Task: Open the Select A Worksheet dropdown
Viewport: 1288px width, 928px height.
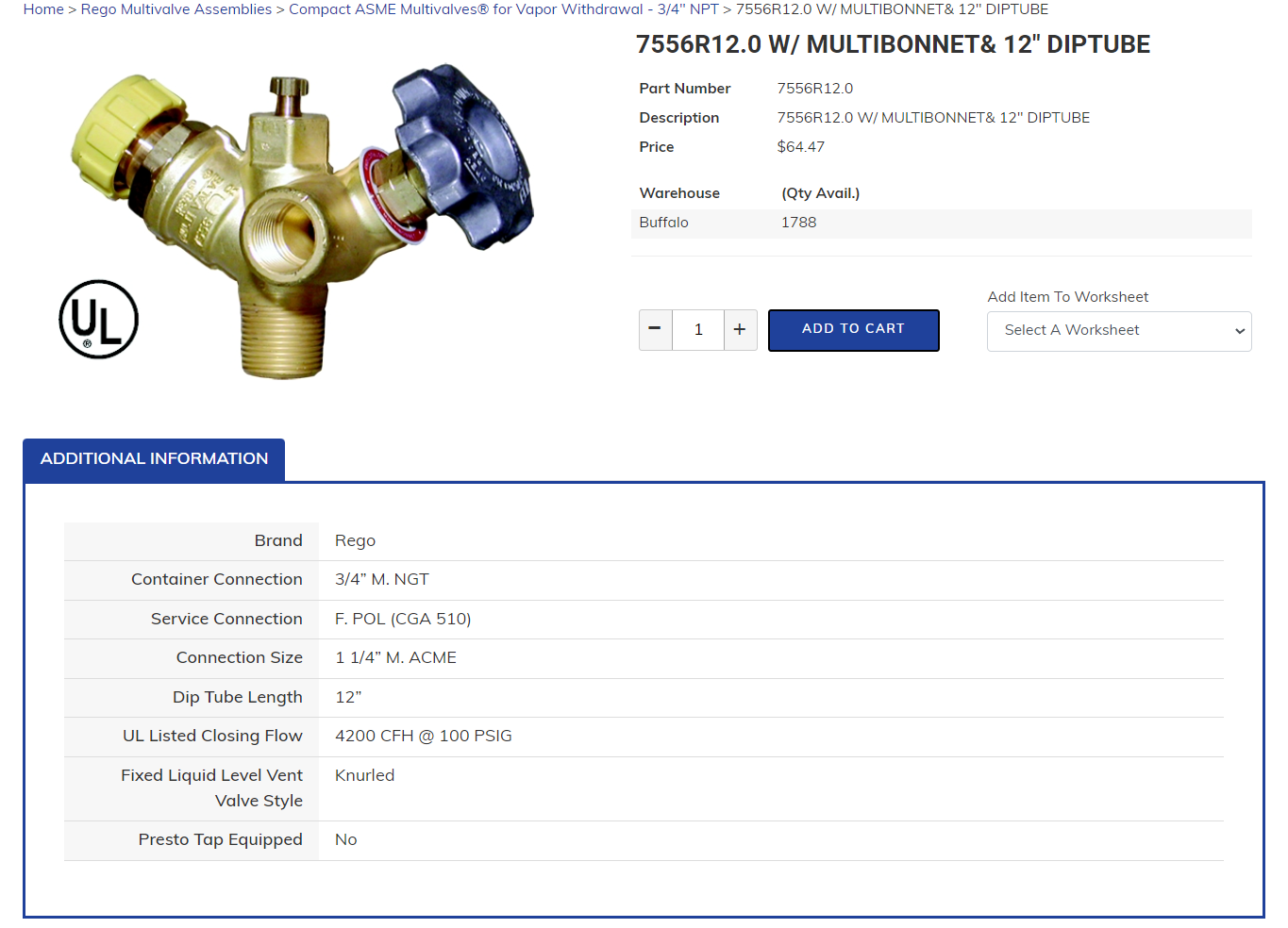Action: tap(1119, 331)
